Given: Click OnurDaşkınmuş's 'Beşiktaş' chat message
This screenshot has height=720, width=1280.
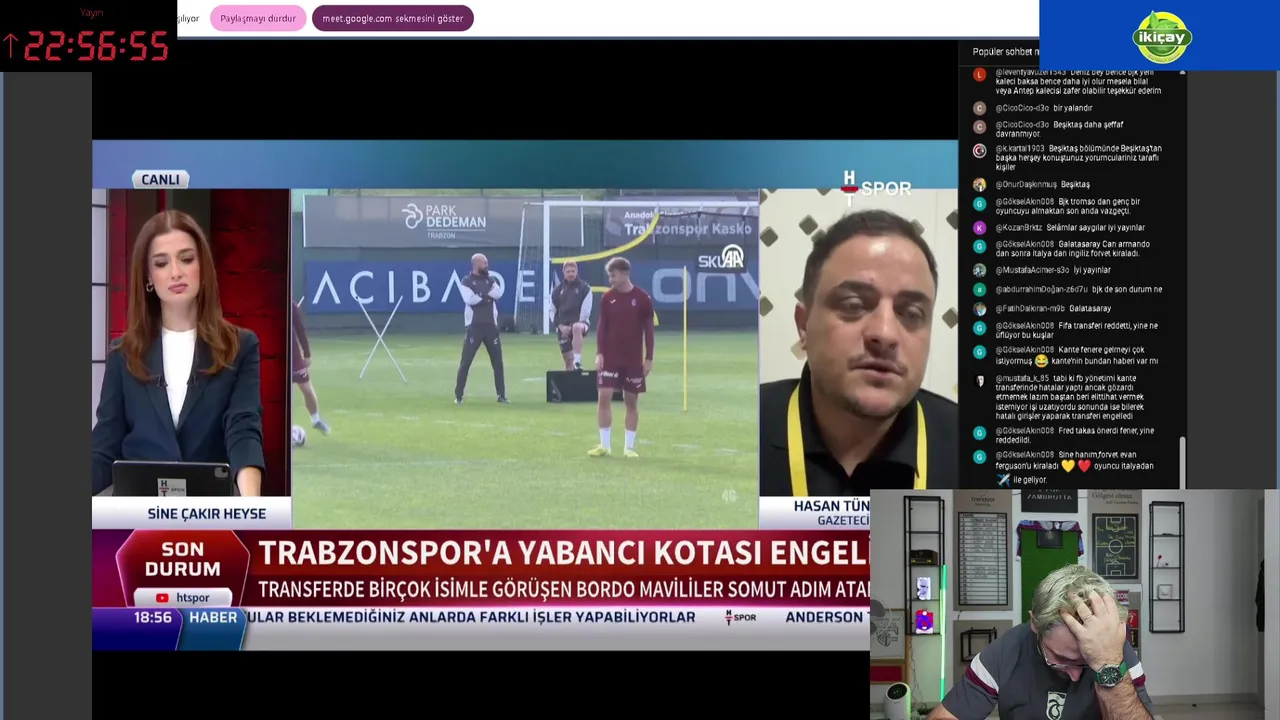Looking at the screenshot, I should pos(1075,185).
